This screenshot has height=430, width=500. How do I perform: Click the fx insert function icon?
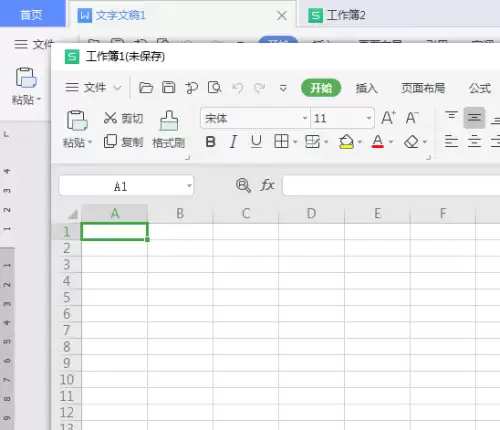click(267, 185)
